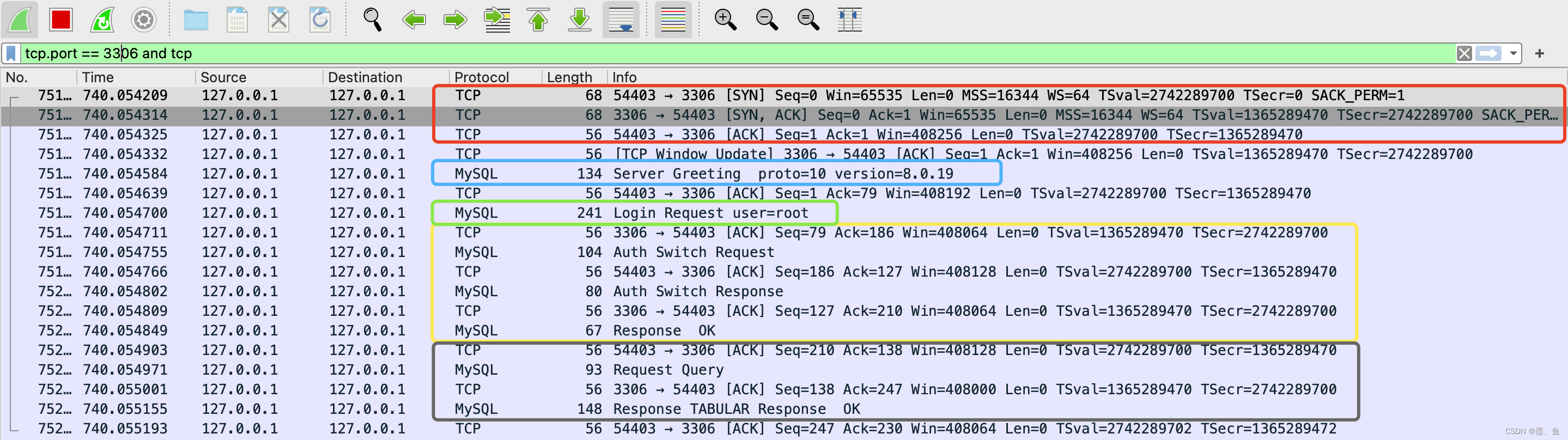Image resolution: width=1568 pixels, height=440 pixels.
Task: Clear the display filter with X
Action: 1464,53
